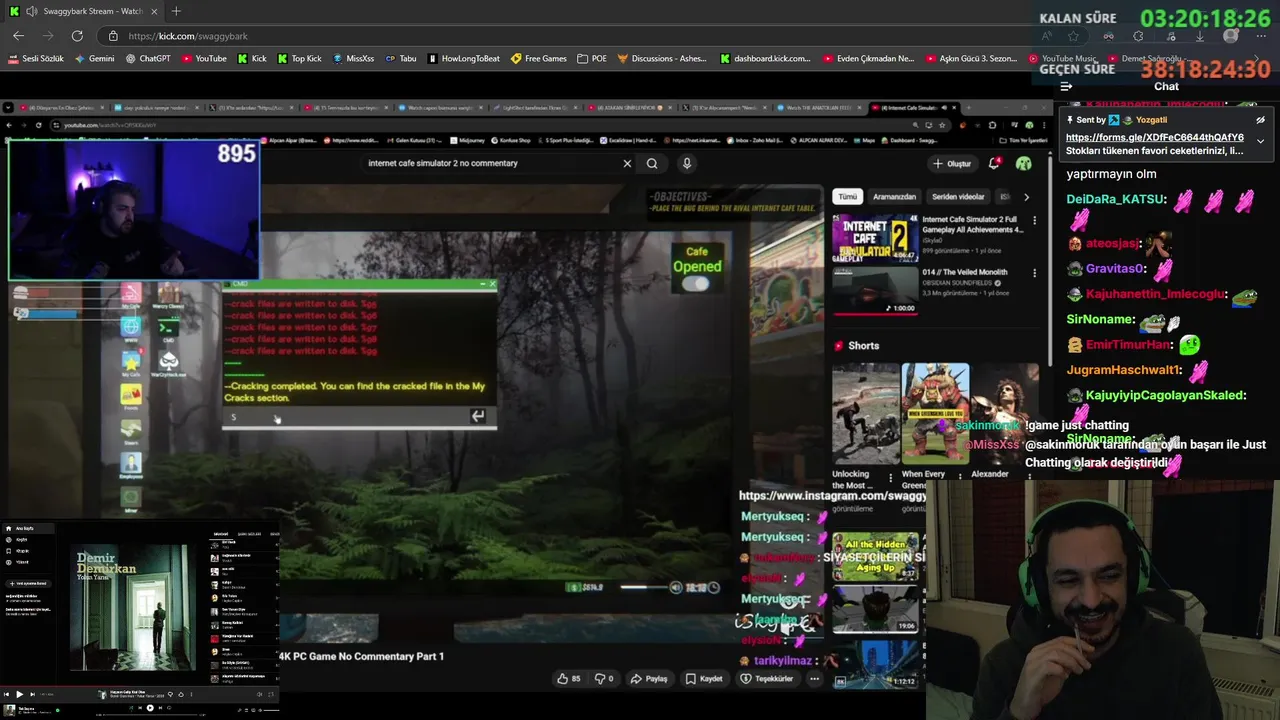Open the dashboard.kick.com bookmark
This screenshot has height=720, width=1280.
765,59
